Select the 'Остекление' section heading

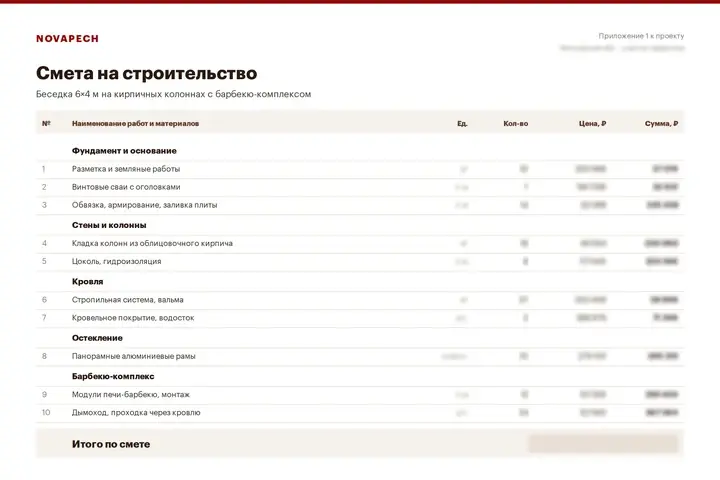click(97, 338)
